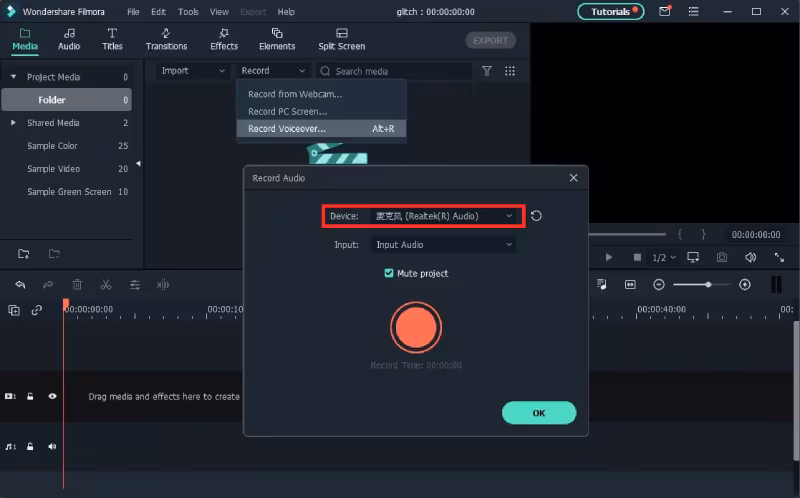
Task: Collapse the media library side panel arrow
Action: click(138, 163)
